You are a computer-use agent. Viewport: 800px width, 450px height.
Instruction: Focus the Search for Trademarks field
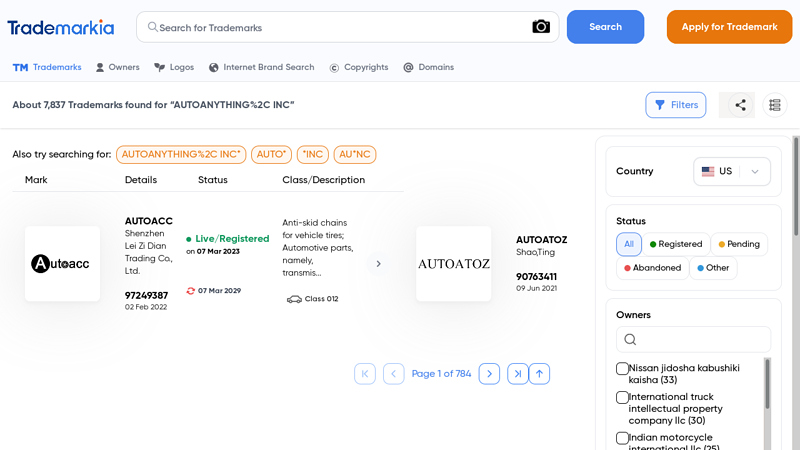pyautogui.click(x=347, y=27)
